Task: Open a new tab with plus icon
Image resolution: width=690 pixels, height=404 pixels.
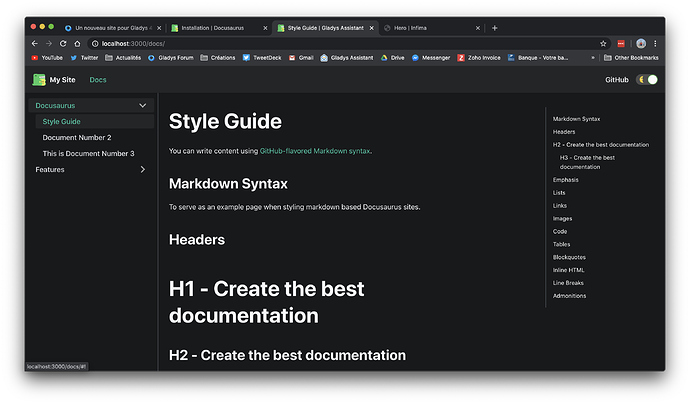Action: [495, 28]
